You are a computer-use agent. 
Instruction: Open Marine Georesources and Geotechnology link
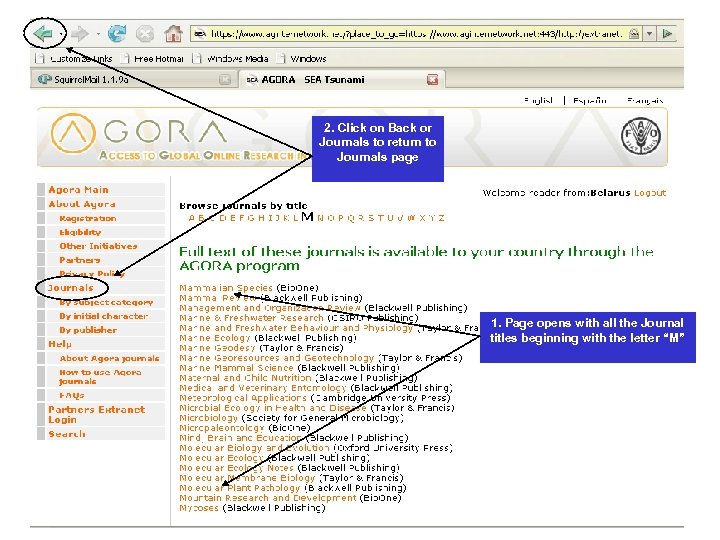277,358
